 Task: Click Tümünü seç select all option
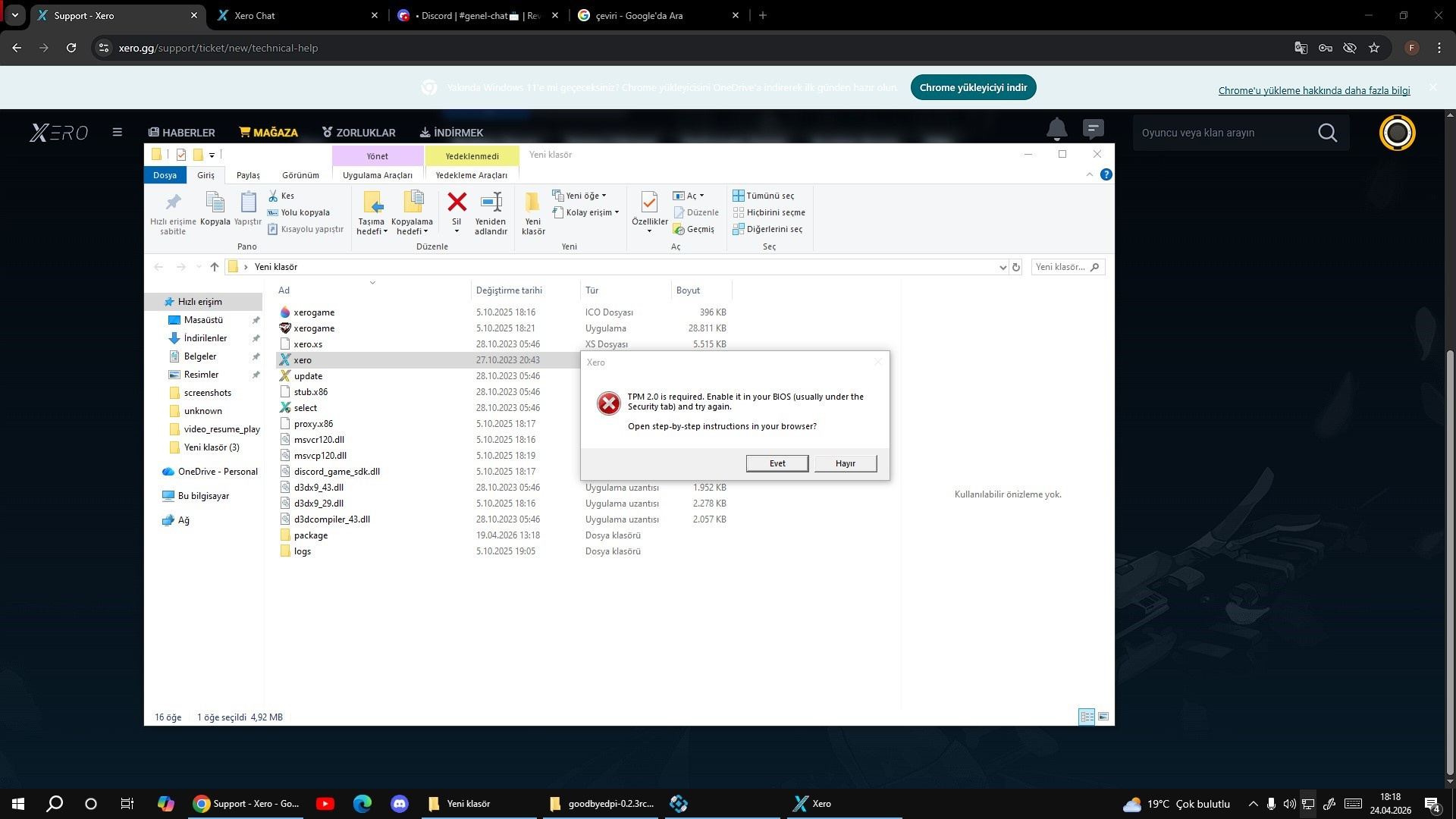(764, 196)
